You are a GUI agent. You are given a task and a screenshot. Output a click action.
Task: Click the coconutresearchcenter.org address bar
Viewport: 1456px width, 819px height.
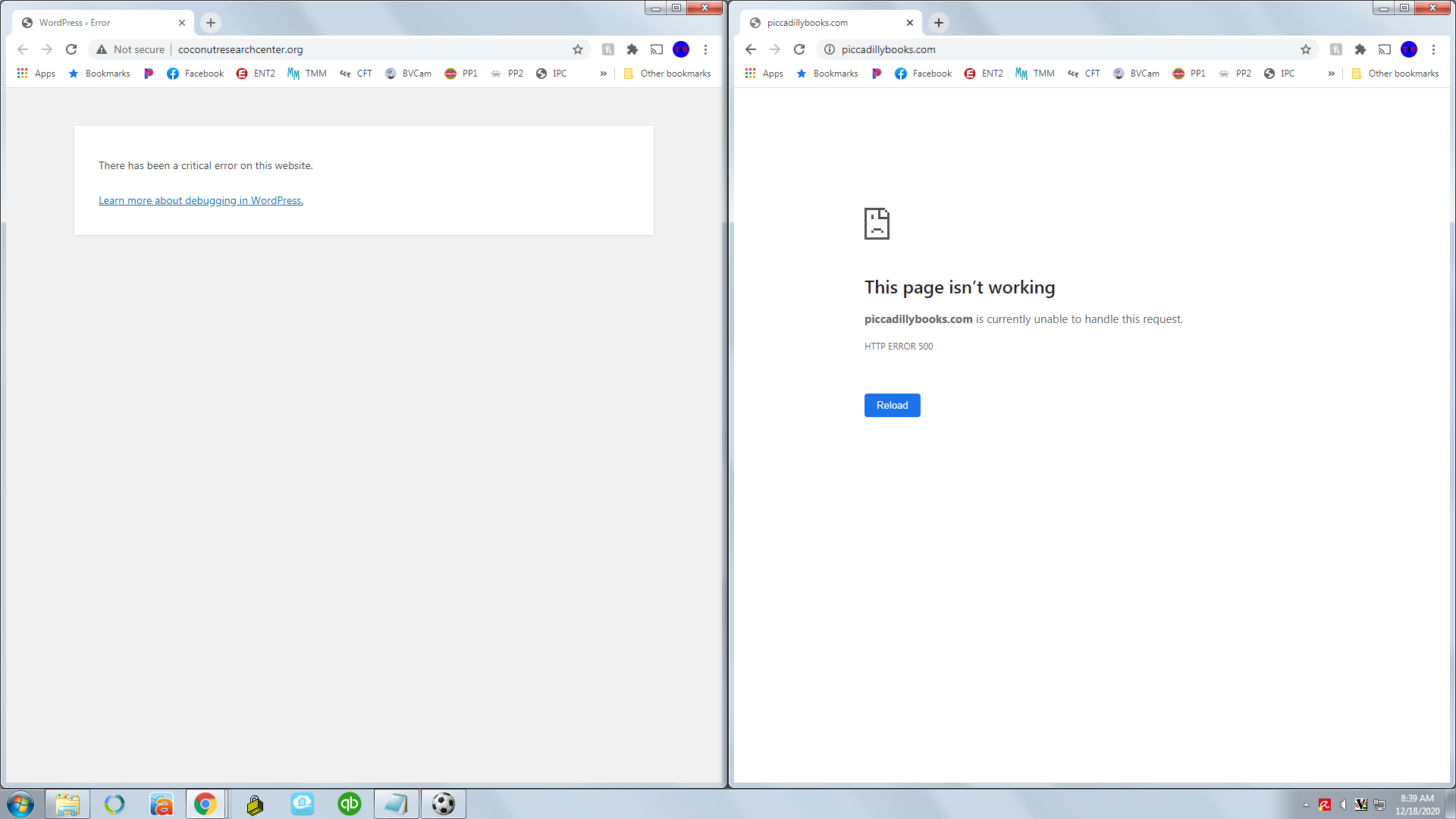[364, 49]
